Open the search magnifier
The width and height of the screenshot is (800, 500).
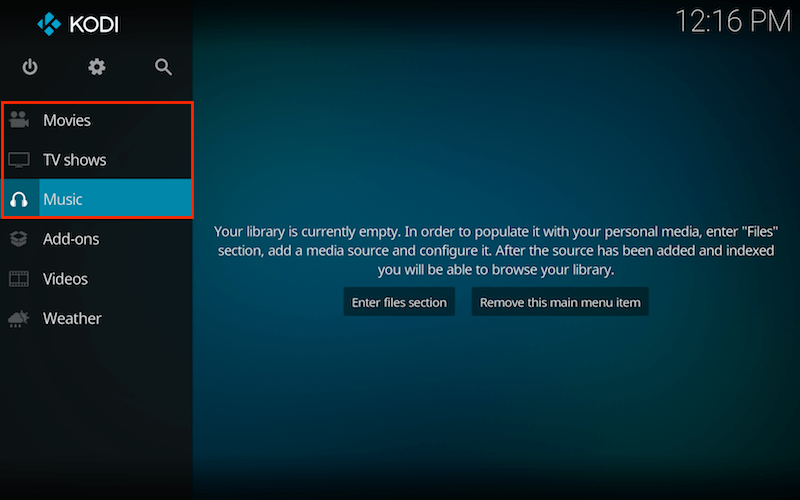point(163,67)
